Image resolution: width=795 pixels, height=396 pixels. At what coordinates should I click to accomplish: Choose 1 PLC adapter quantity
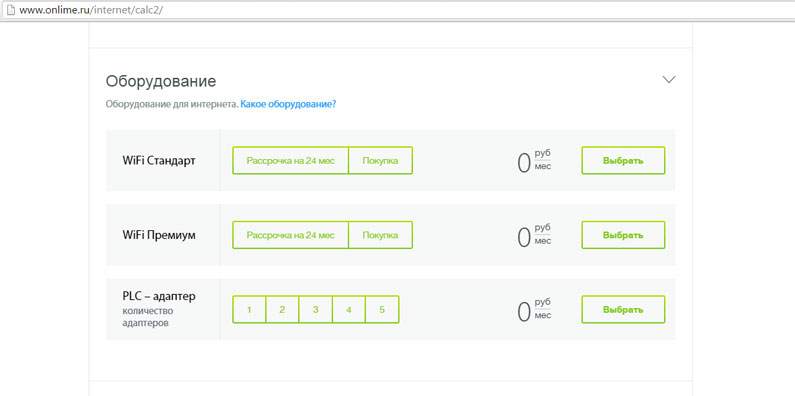click(x=249, y=310)
